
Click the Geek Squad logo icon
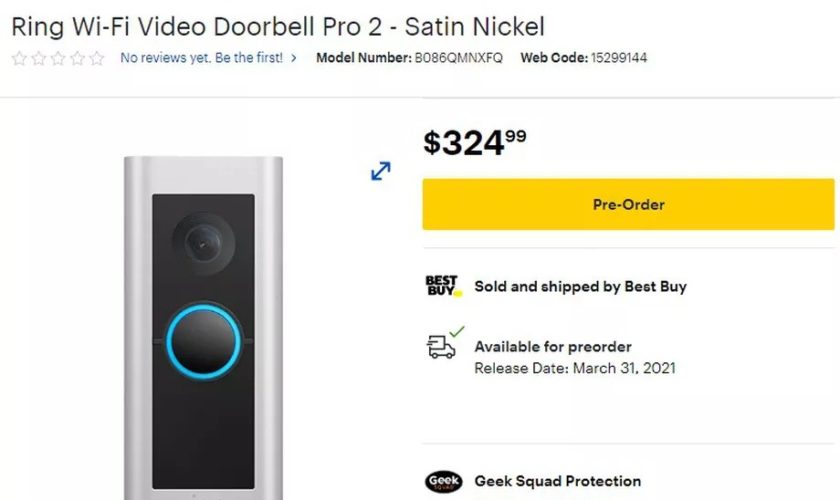[x=444, y=481]
